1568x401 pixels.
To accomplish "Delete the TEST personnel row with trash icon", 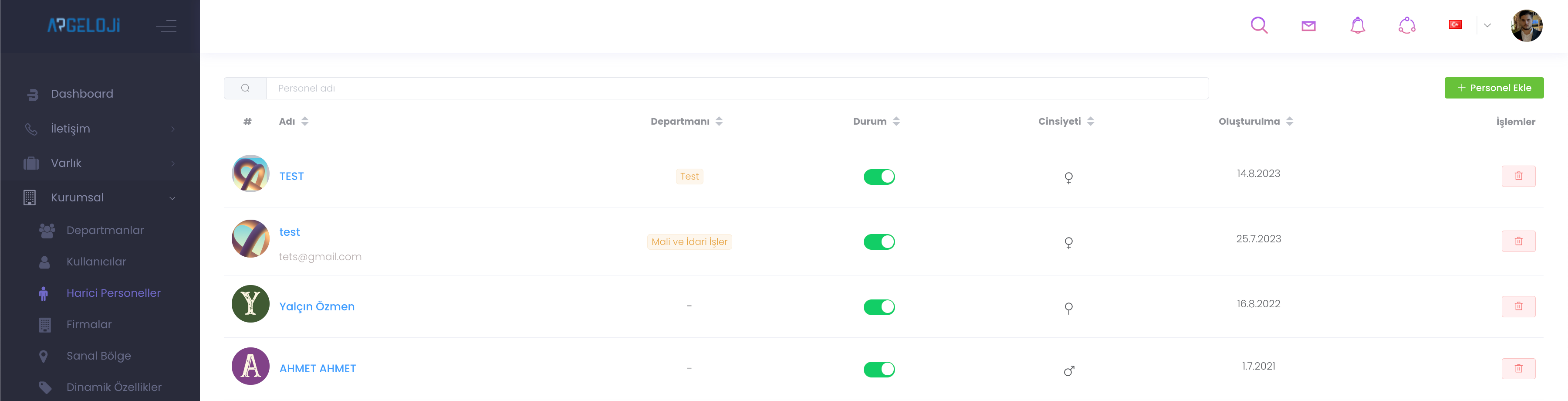I will coord(1518,176).
